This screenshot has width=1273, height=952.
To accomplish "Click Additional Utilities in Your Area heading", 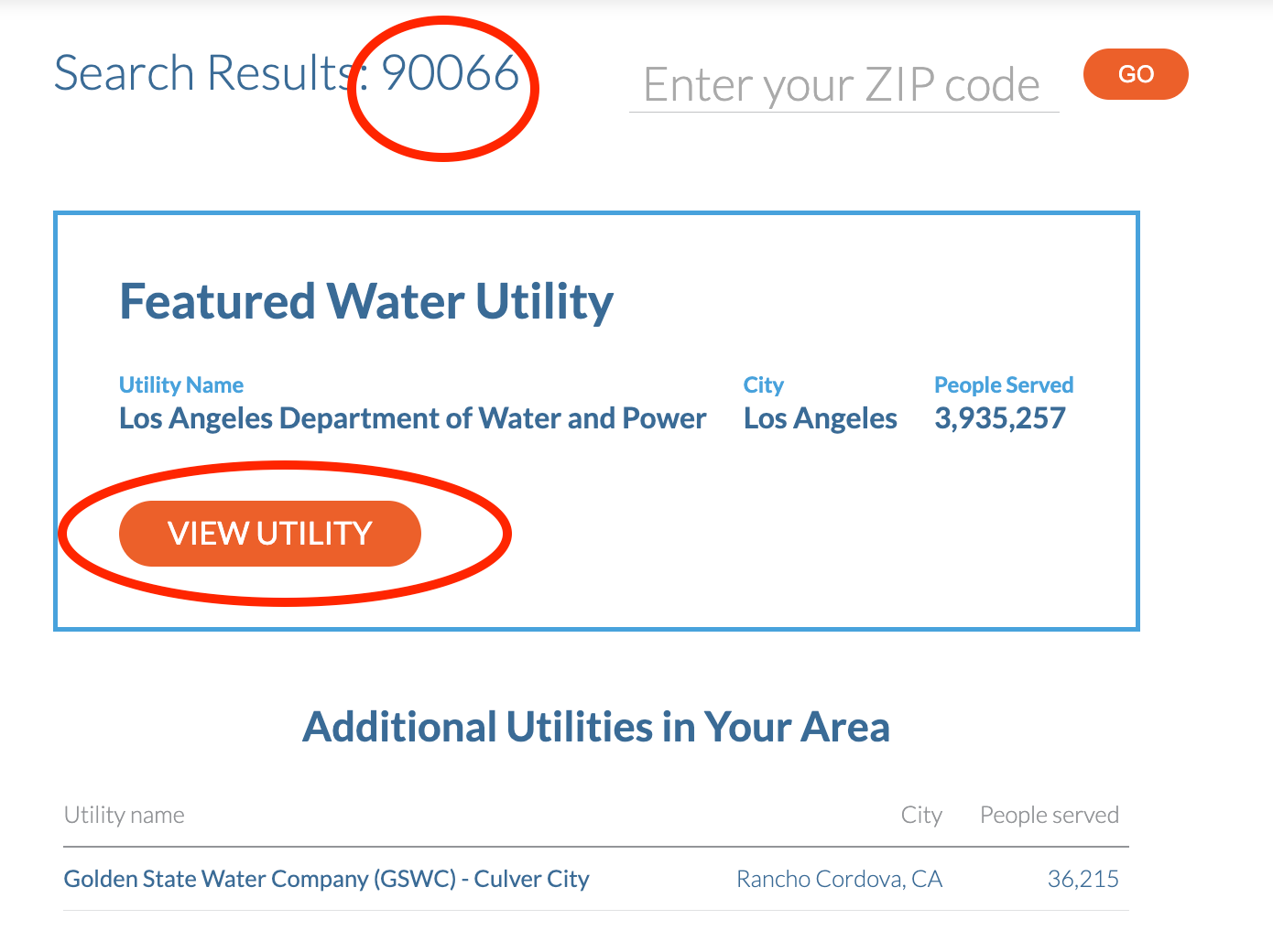I will click(x=596, y=728).
